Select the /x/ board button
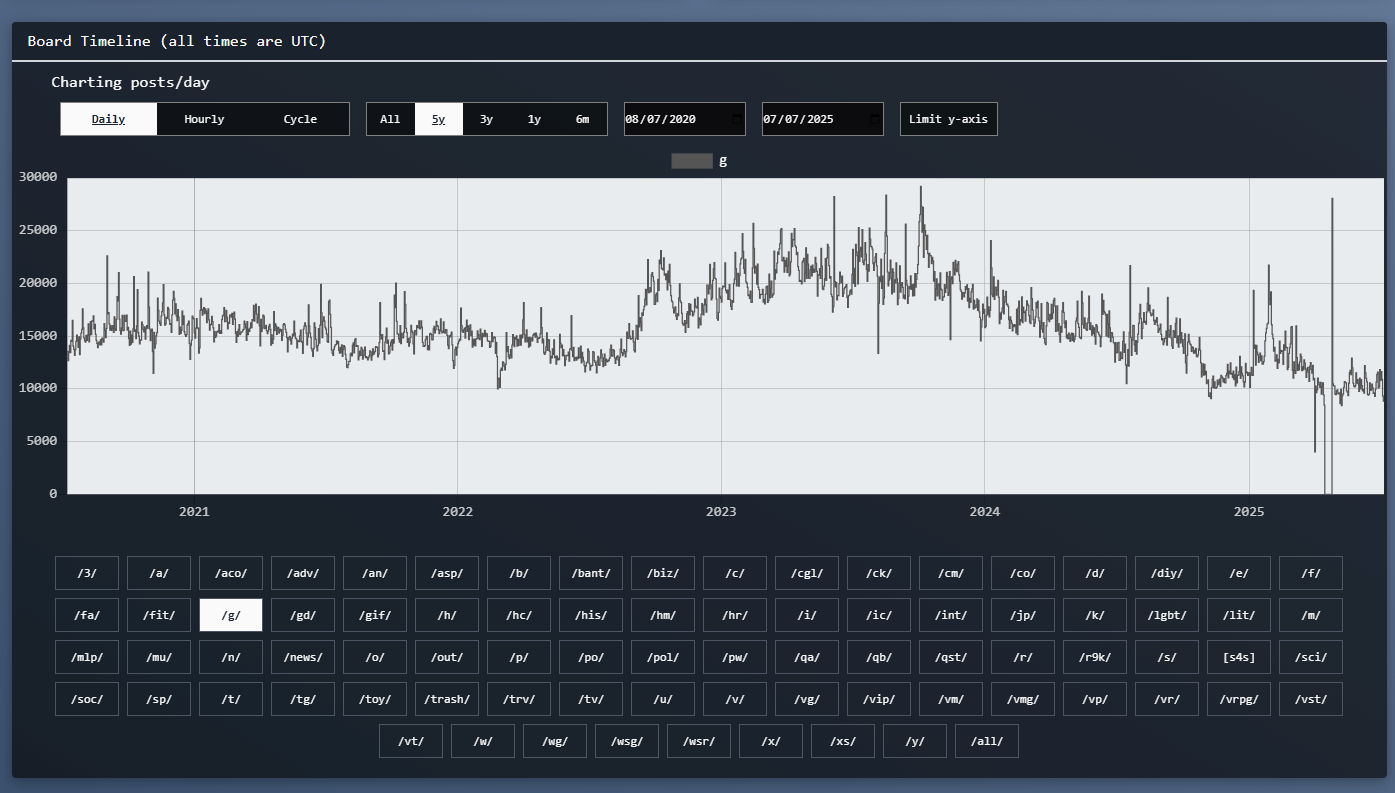Screen dimensions: 1395x793 click(771, 741)
